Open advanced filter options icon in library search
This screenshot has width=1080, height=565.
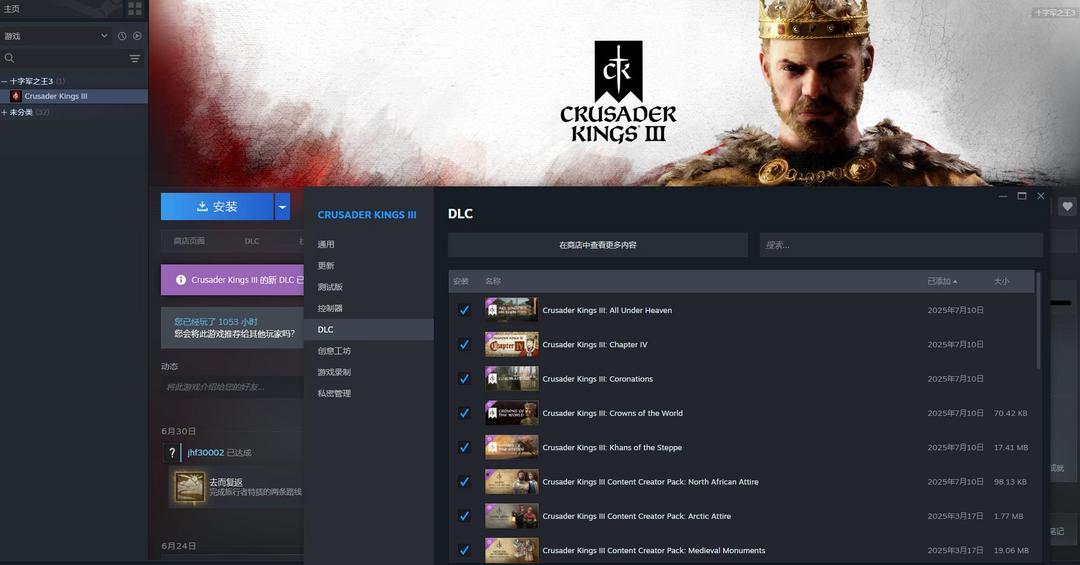coord(135,59)
